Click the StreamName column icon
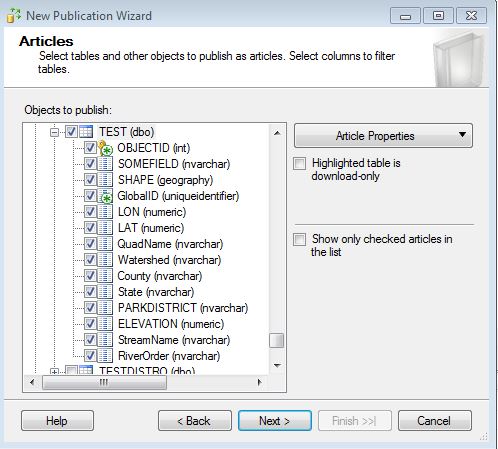 coord(105,340)
